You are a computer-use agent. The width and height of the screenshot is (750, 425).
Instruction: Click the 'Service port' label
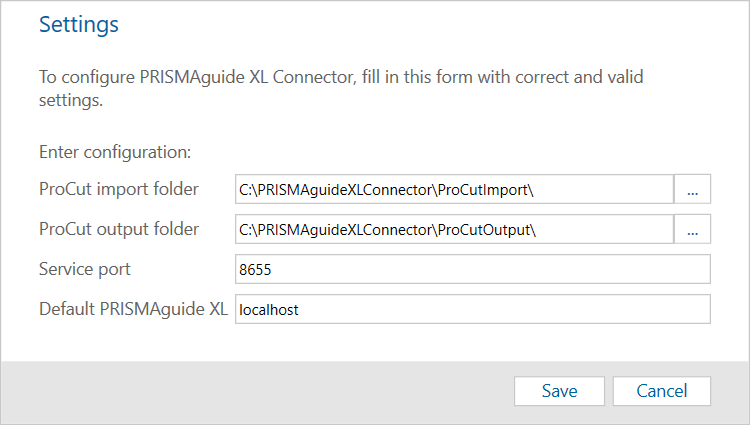pos(85,270)
